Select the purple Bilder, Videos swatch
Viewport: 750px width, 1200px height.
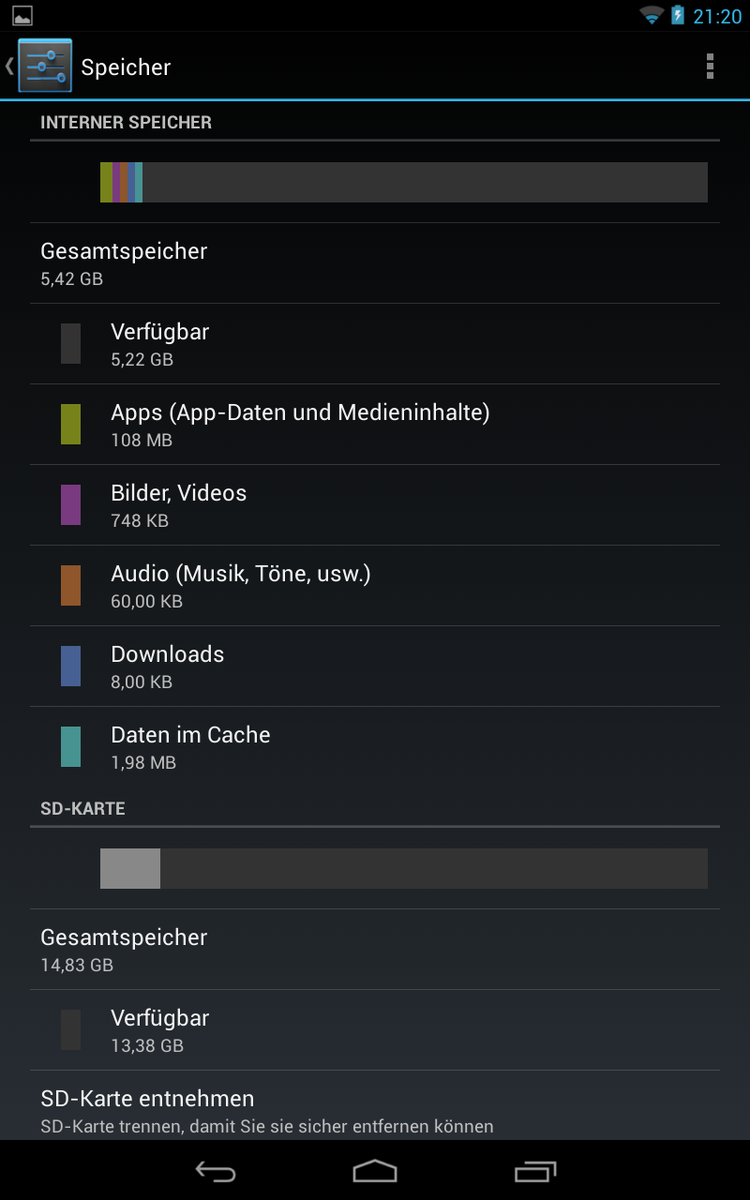pyautogui.click(x=70, y=505)
